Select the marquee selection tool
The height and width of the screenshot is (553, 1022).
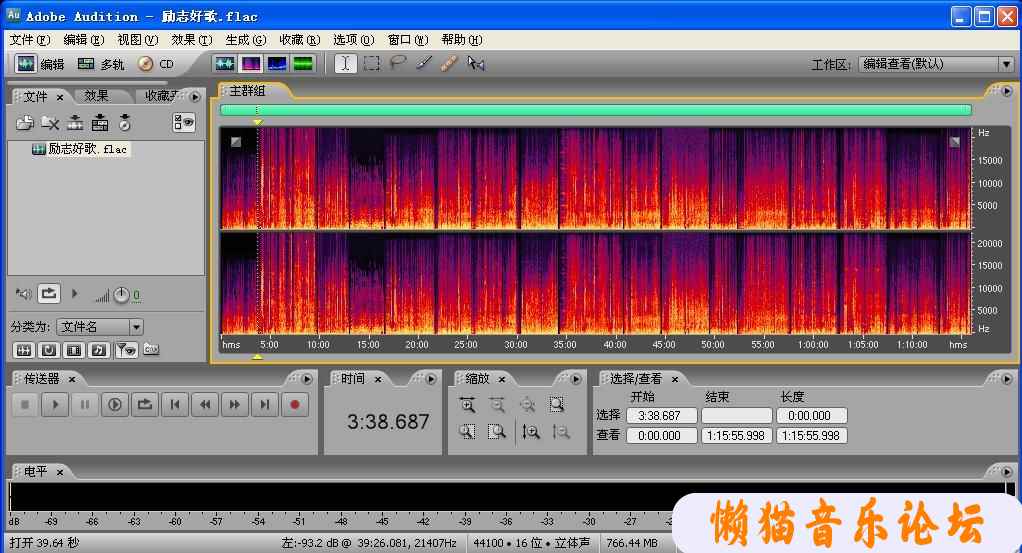click(x=372, y=63)
